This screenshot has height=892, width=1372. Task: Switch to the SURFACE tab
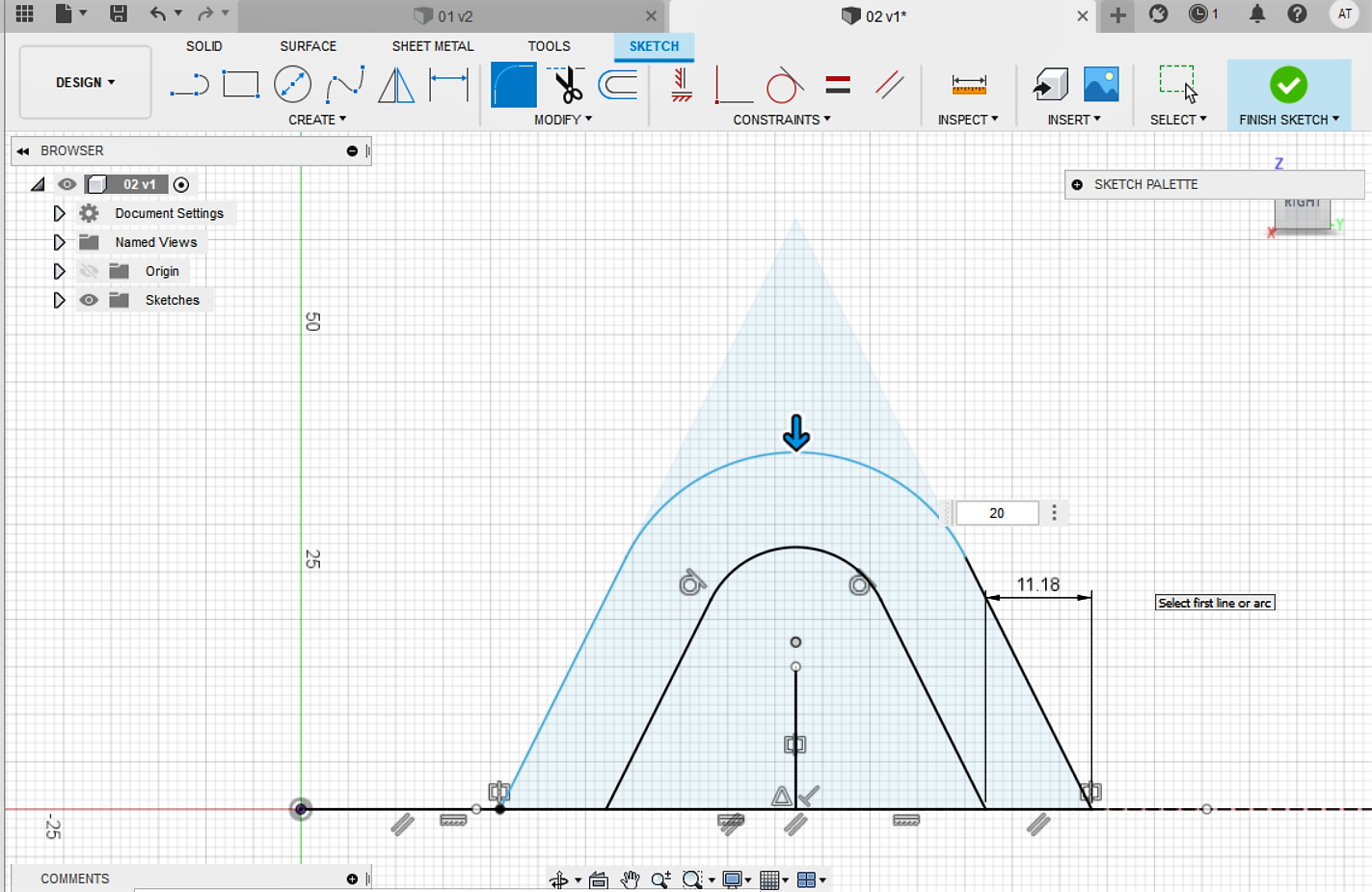click(309, 46)
